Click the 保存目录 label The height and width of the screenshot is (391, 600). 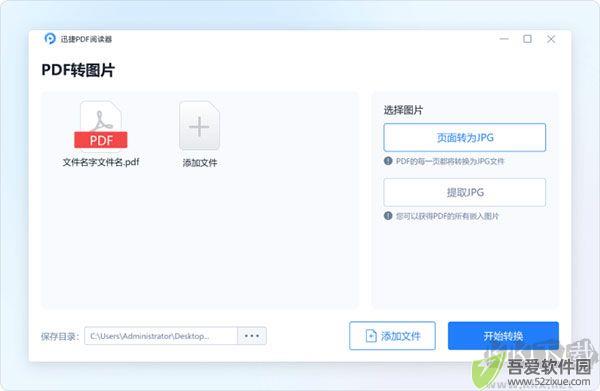(60, 336)
